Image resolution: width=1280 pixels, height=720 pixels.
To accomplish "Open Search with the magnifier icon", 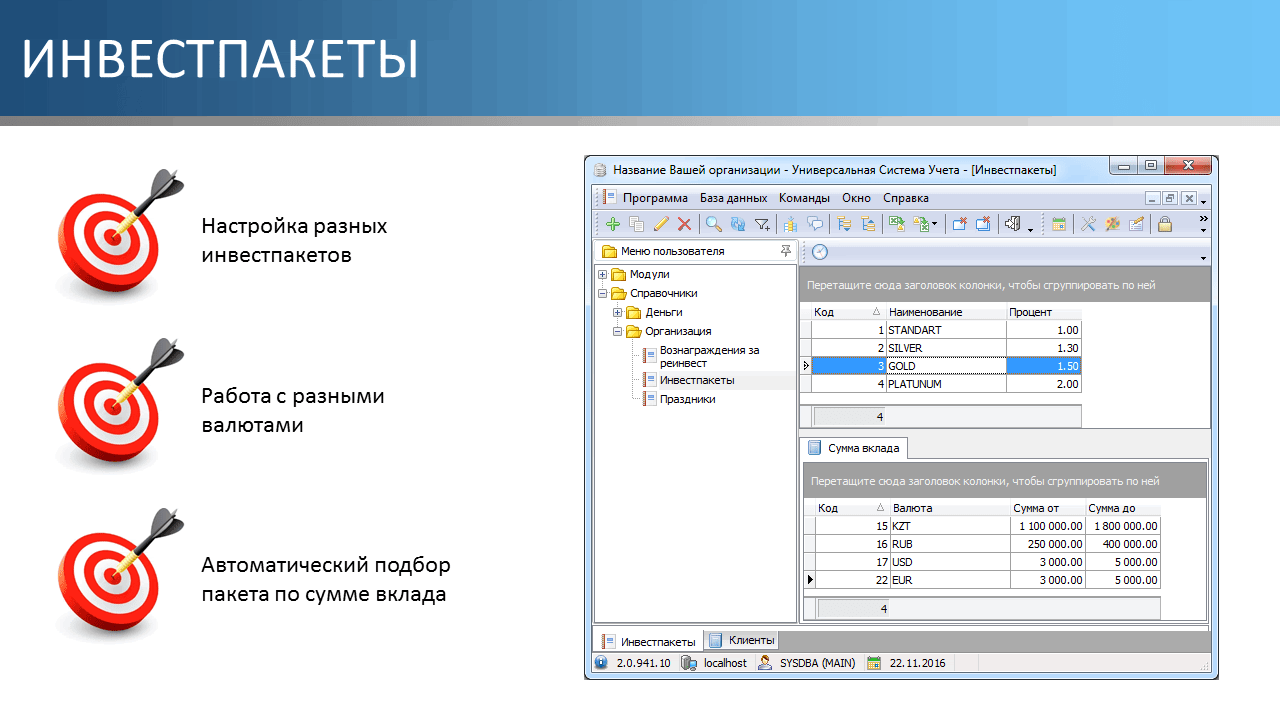I will (714, 224).
